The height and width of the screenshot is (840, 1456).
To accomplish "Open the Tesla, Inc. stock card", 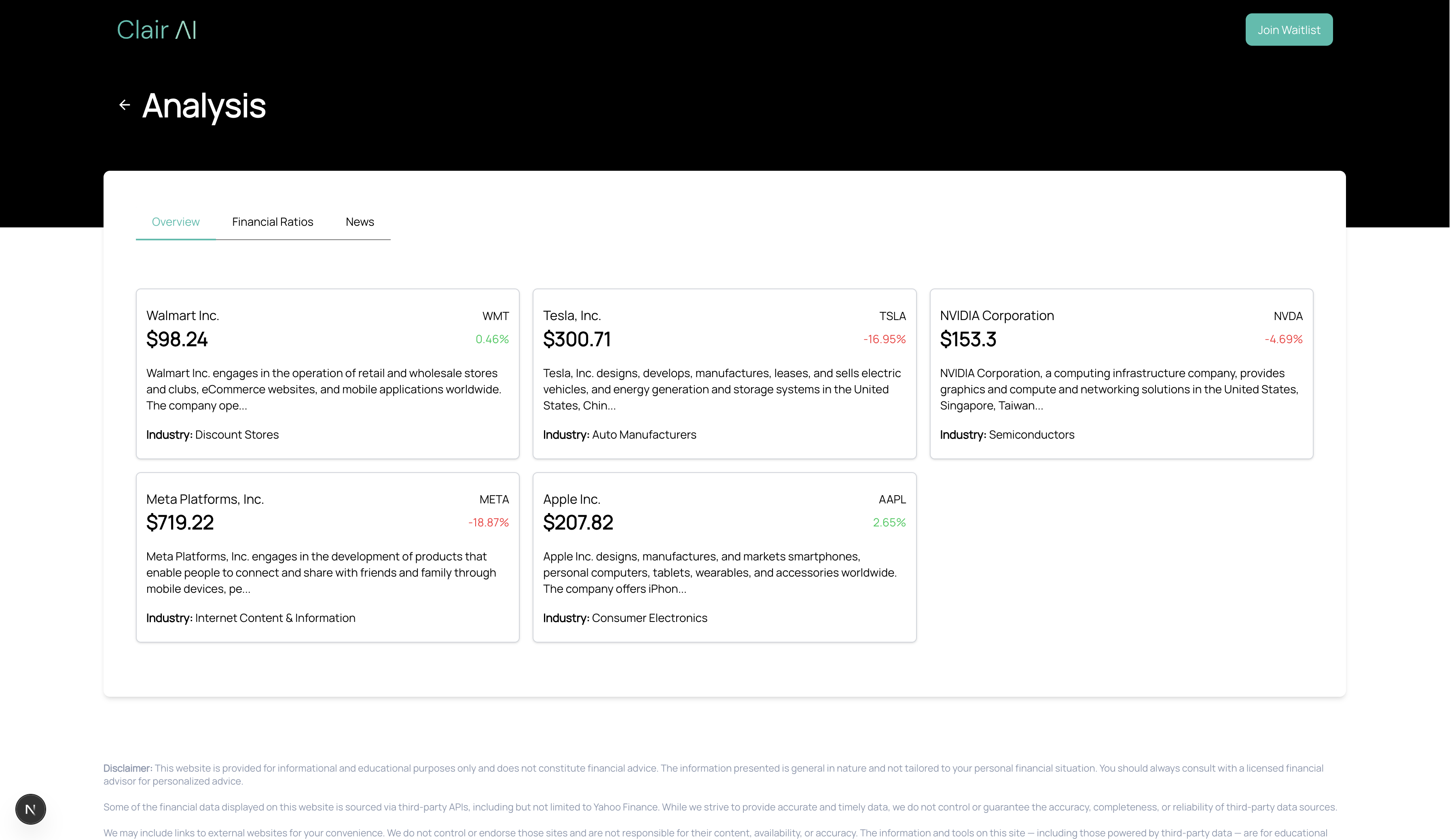I will pyautogui.click(x=724, y=374).
